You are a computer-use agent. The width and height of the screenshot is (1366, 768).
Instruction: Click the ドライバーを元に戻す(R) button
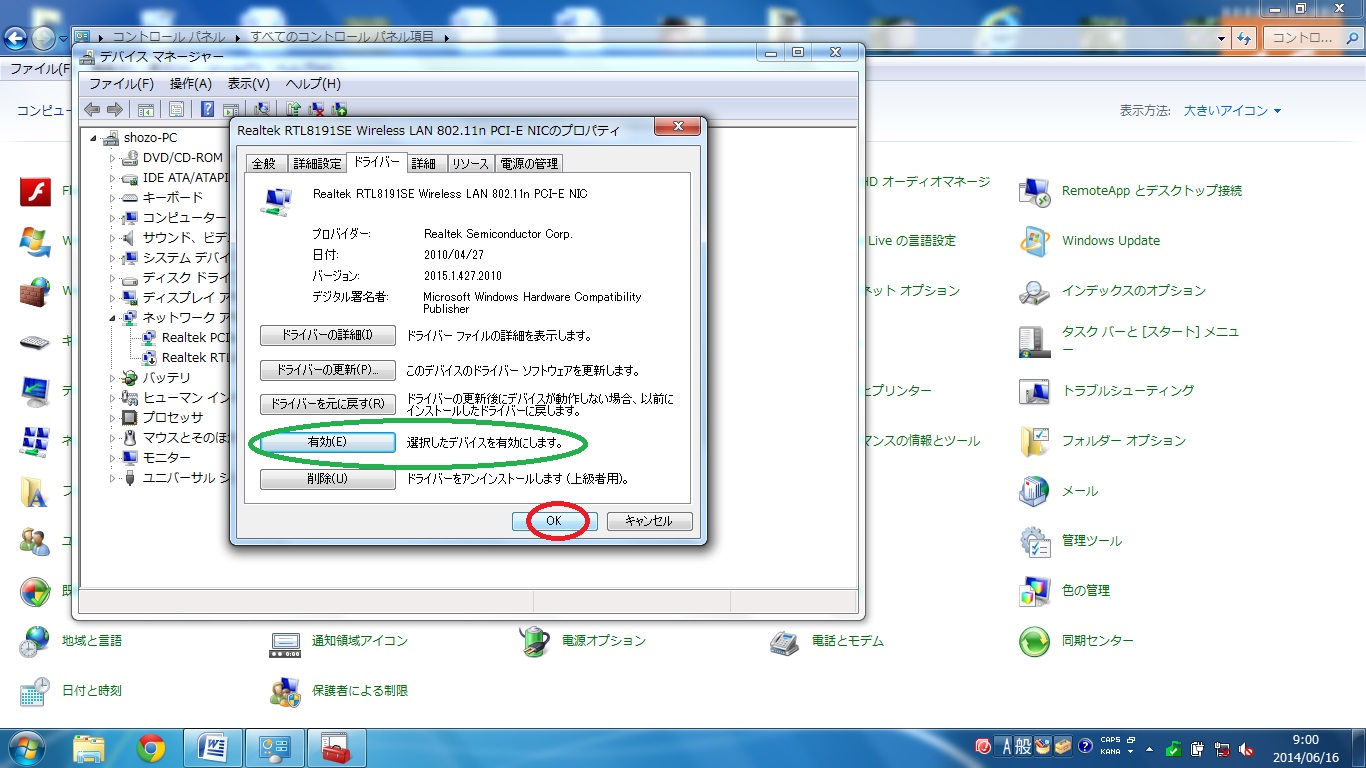(328, 405)
